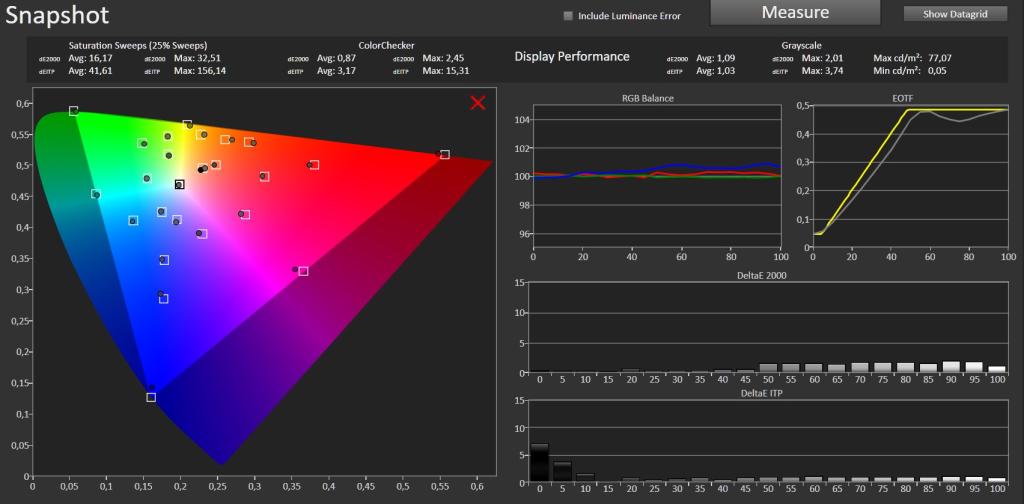Select the cyan target square marker
This screenshot has width=1024, height=504.
pos(96,194)
